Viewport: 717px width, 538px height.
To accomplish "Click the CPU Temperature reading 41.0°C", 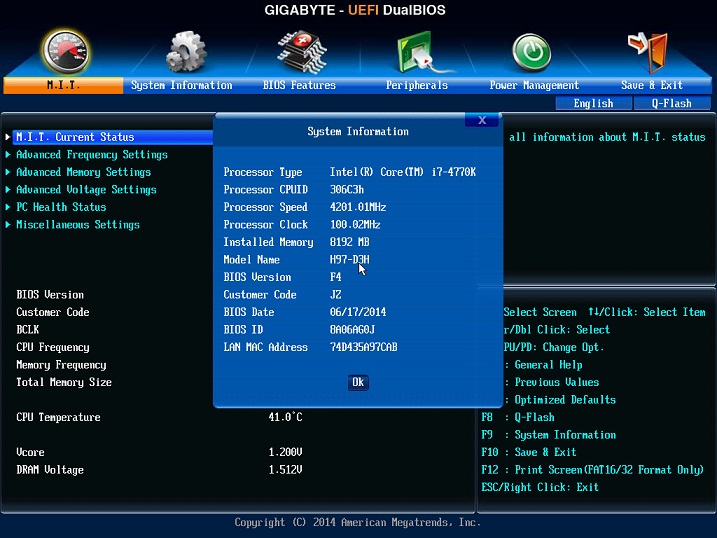I will click(285, 417).
